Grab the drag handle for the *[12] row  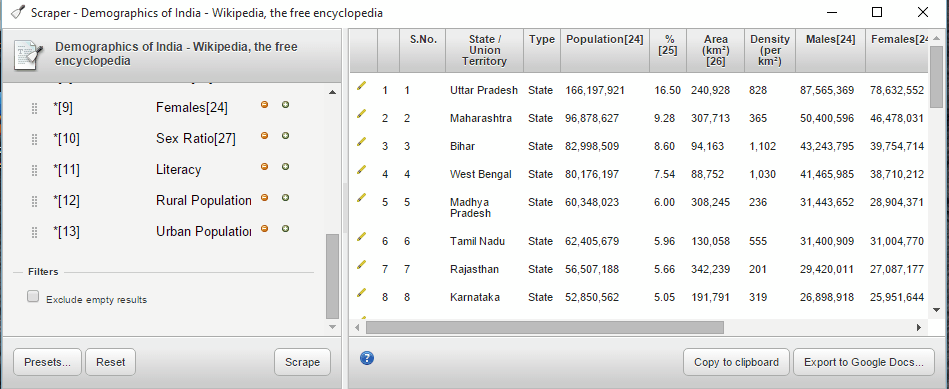[34, 201]
